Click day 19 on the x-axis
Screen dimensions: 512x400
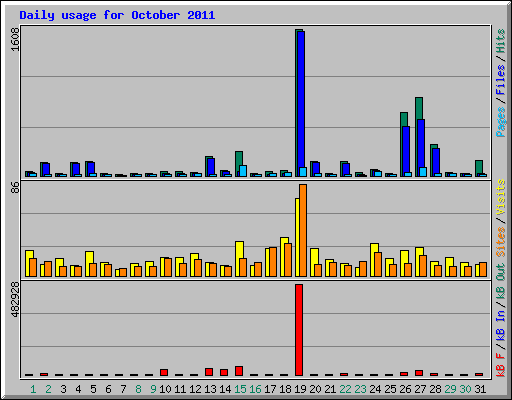pyautogui.click(x=300, y=389)
